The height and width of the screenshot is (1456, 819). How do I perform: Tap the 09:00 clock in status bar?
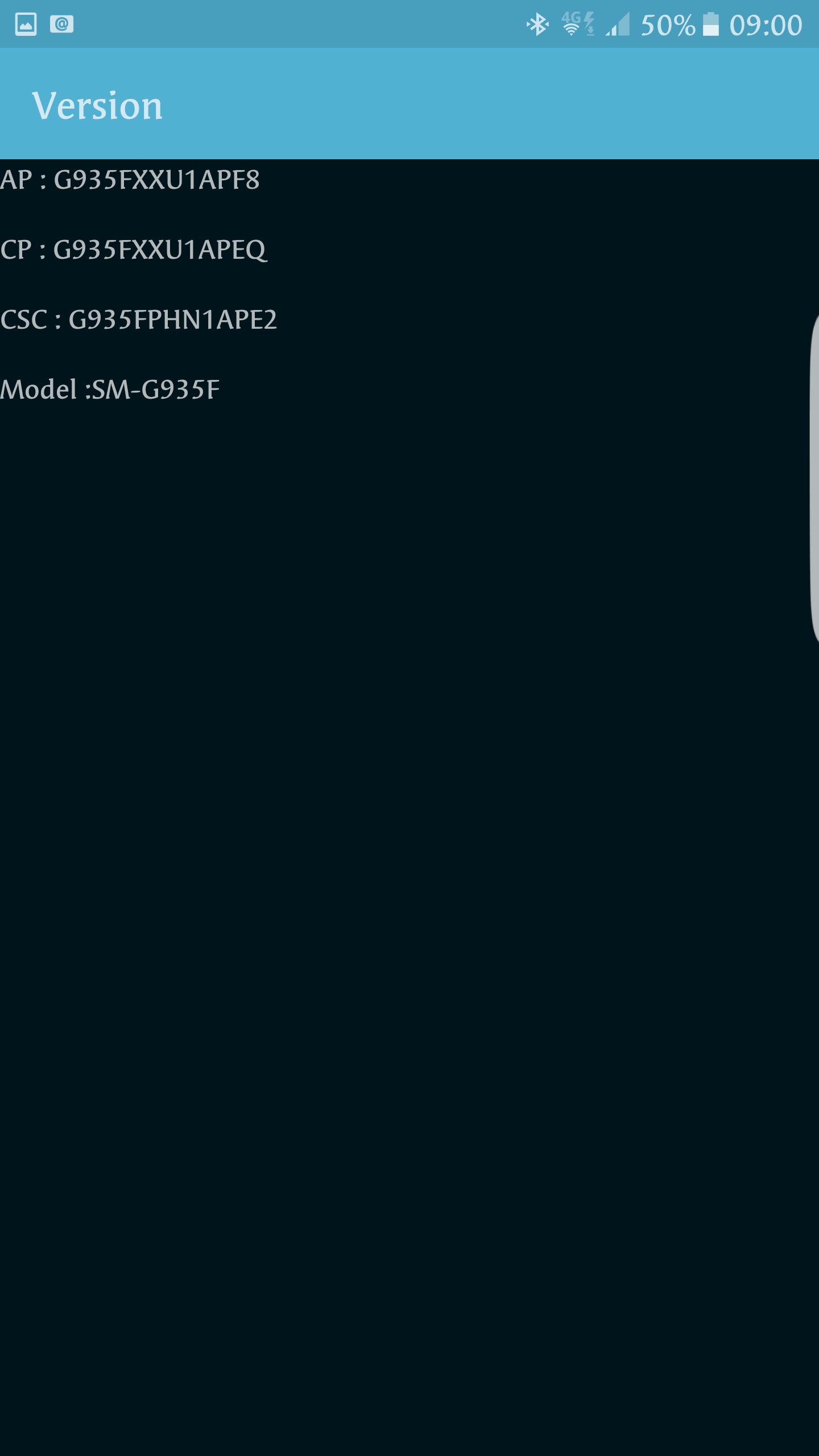click(766, 26)
